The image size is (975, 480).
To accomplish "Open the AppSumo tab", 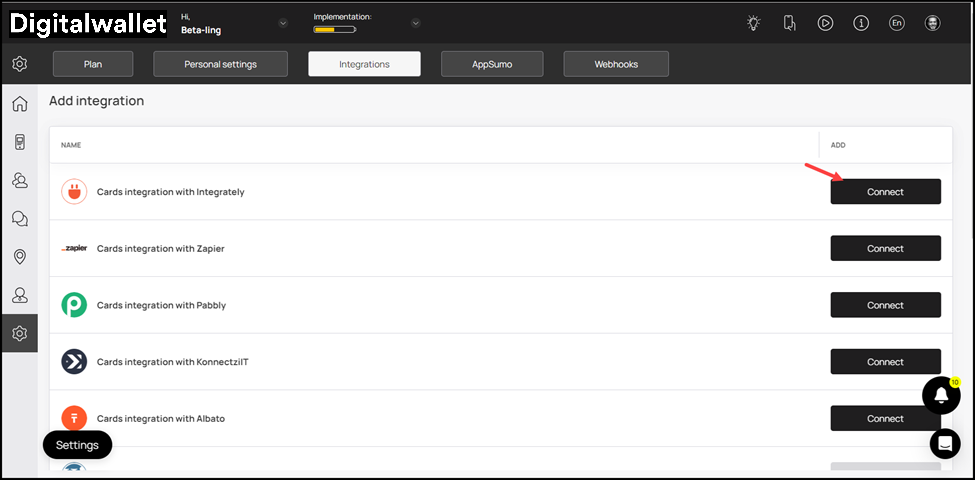I will pos(492,64).
